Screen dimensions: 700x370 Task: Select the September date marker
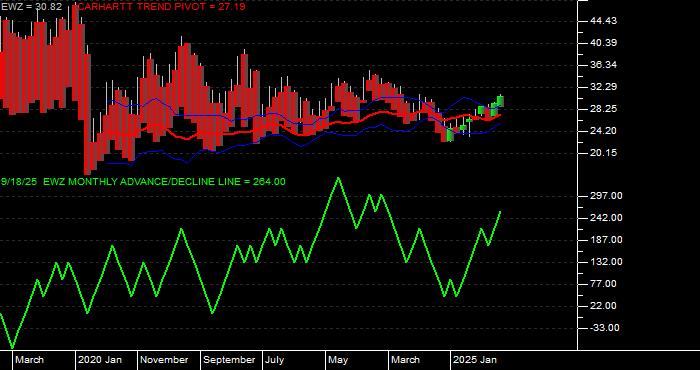click(x=229, y=360)
